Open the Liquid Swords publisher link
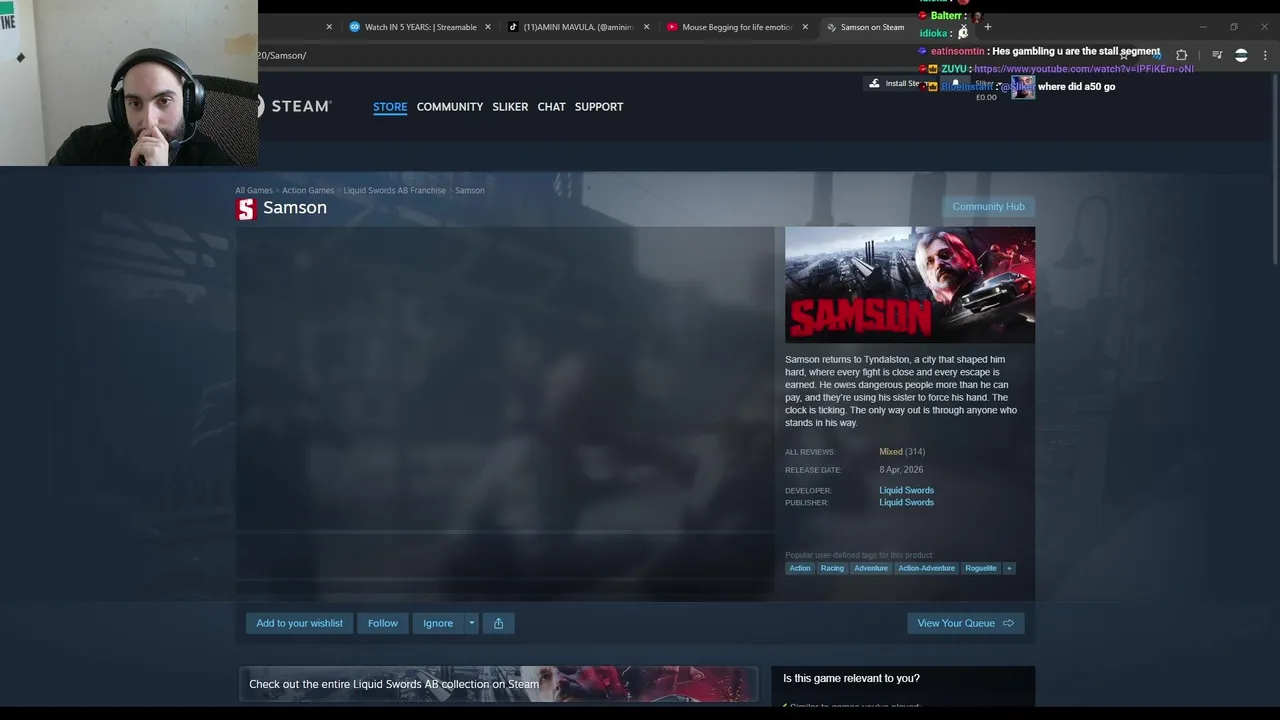The image size is (1280, 720). coord(906,502)
